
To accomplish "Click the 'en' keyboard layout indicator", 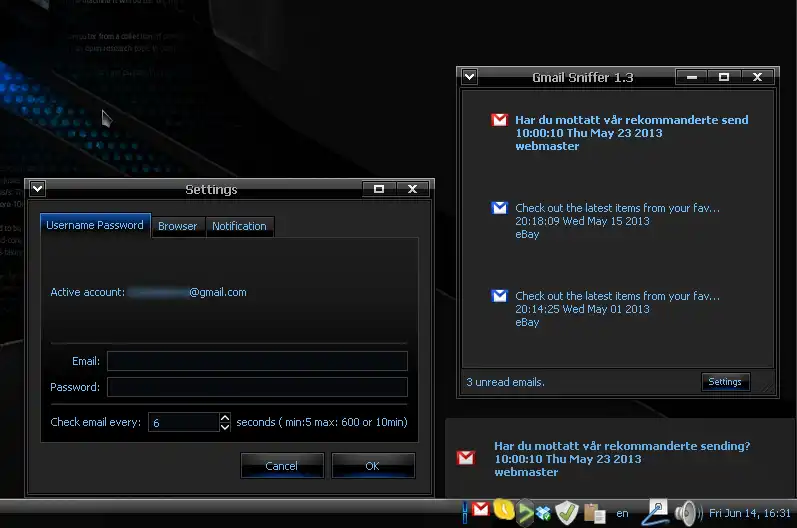I will 622,513.
